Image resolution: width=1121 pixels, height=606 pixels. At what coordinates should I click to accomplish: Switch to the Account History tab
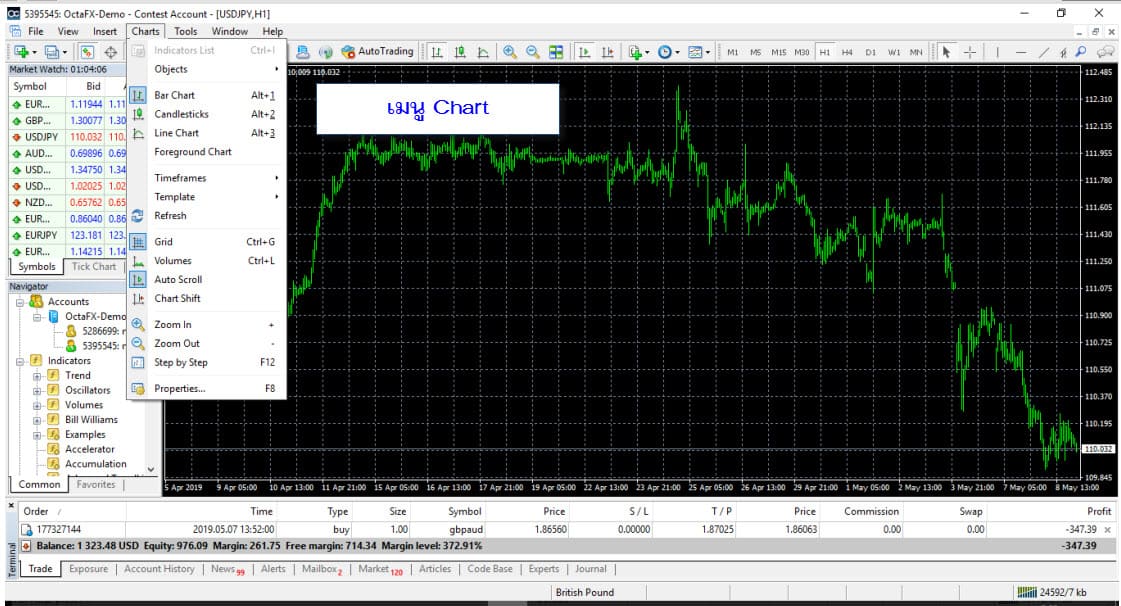tap(159, 569)
